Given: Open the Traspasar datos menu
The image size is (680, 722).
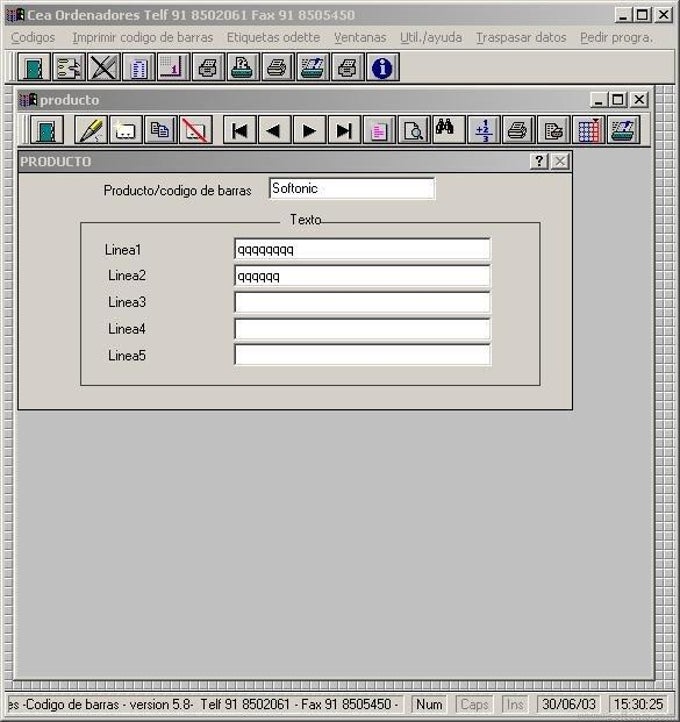Looking at the screenshot, I should pos(521,38).
